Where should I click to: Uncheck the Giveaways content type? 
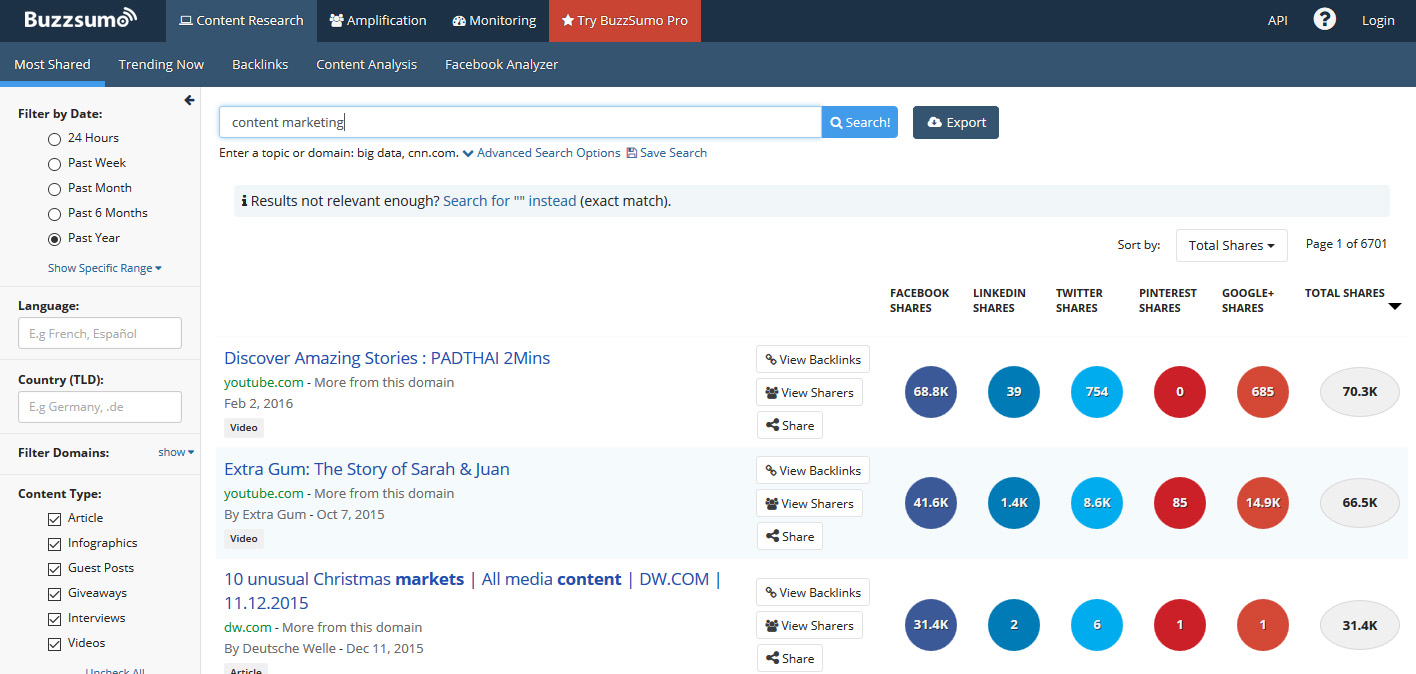tap(55, 594)
